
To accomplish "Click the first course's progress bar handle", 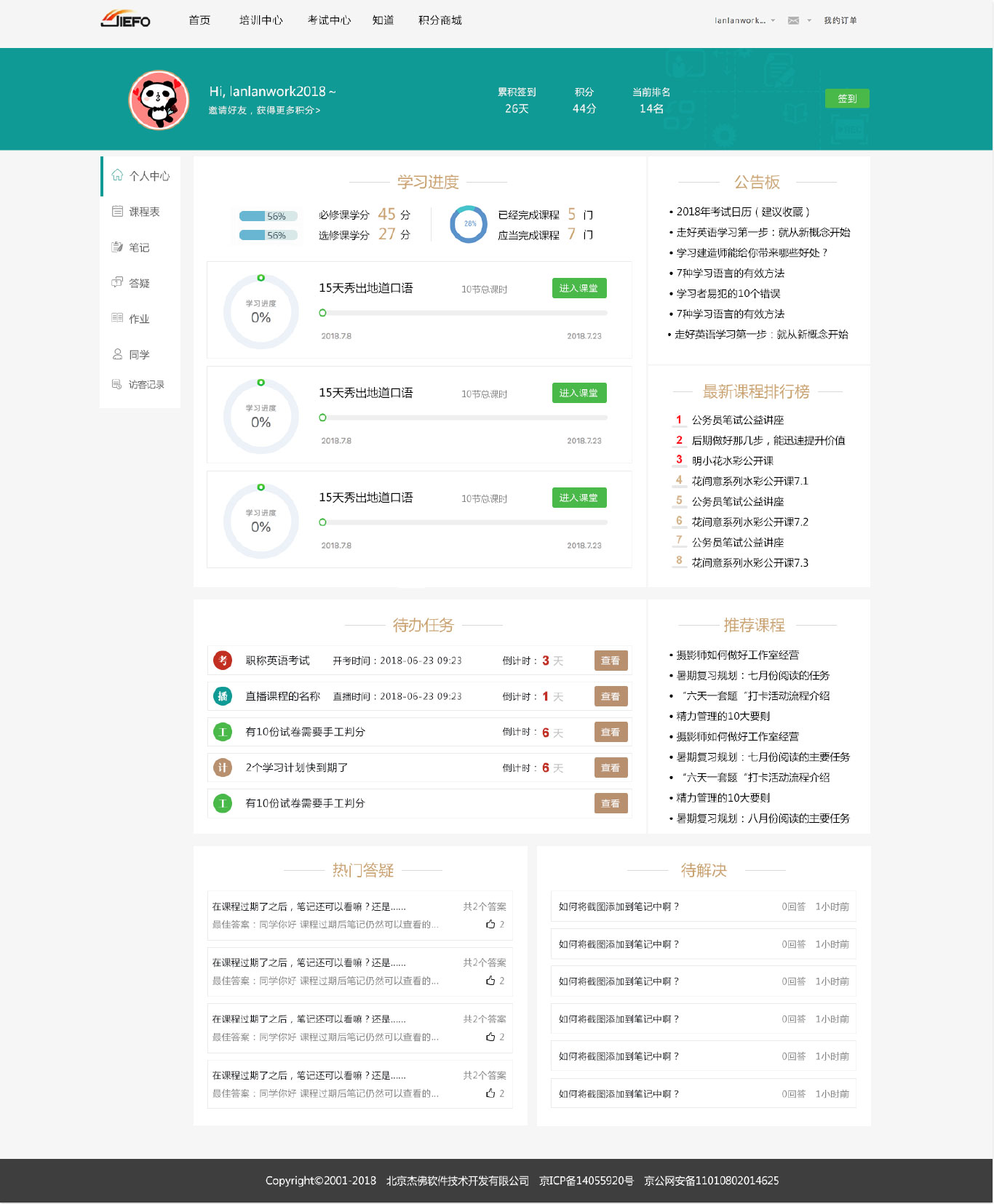I will (322, 313).
